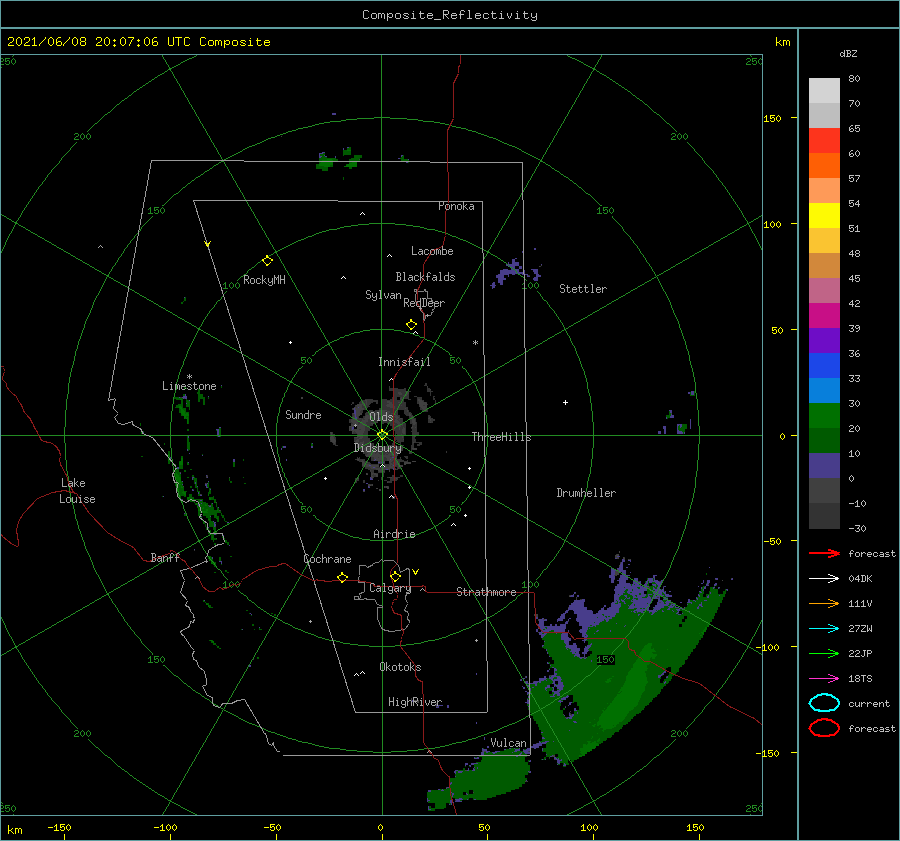900x841 pixels.
Task: Click the yellow diamond marker inside Calgary
Action: pyautogui.click(x=395, y=576)
